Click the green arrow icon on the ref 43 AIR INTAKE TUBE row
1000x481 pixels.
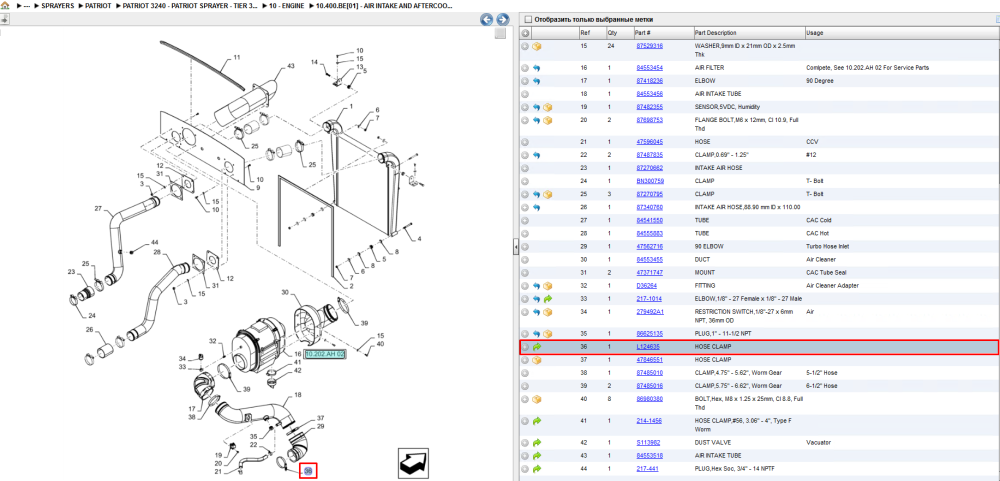[536, 455]
